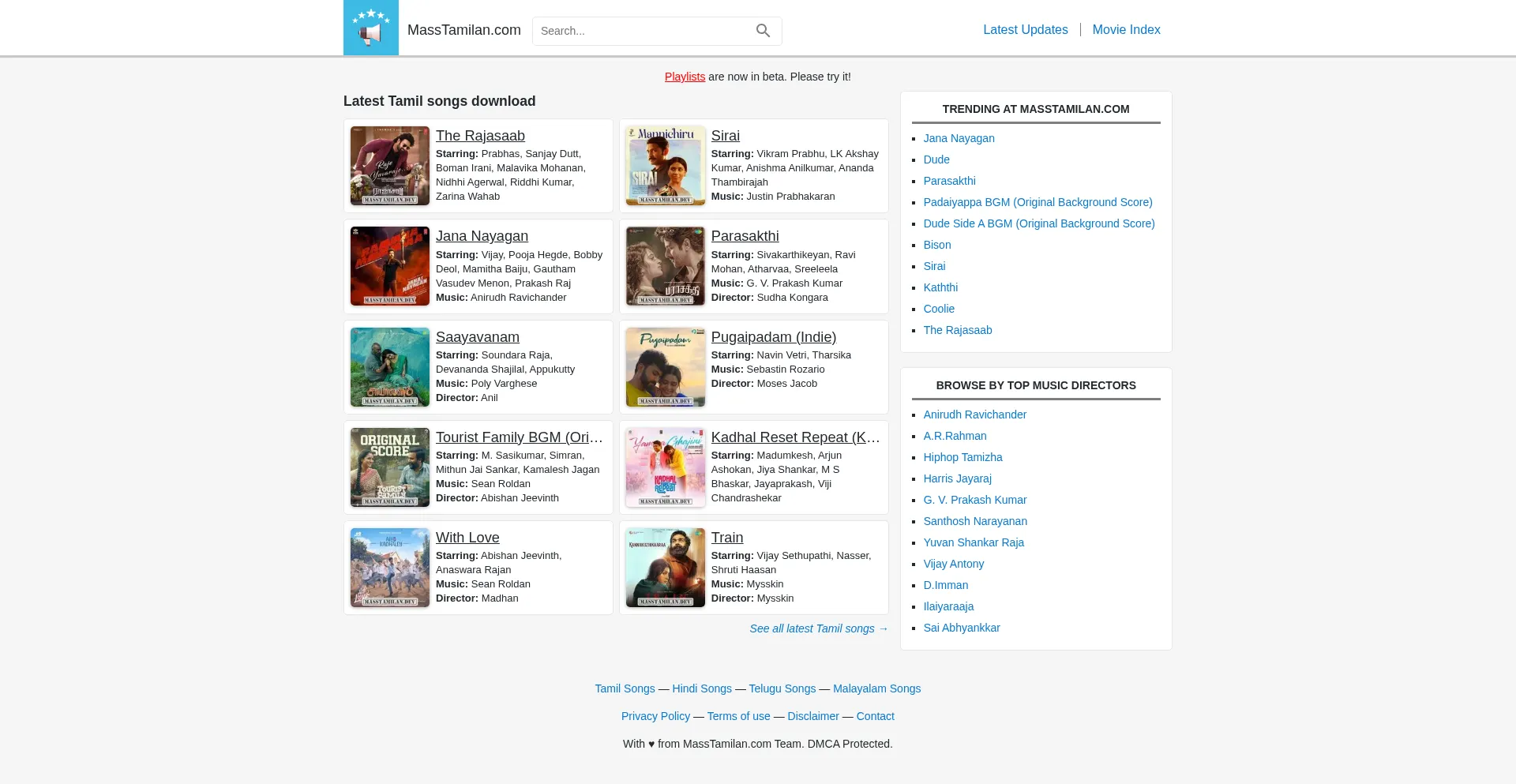Open The Rajasaab album artwork thumbnail
This screenshot has width=1516, height=784.
pyautogui.click(x=389, y=165)
